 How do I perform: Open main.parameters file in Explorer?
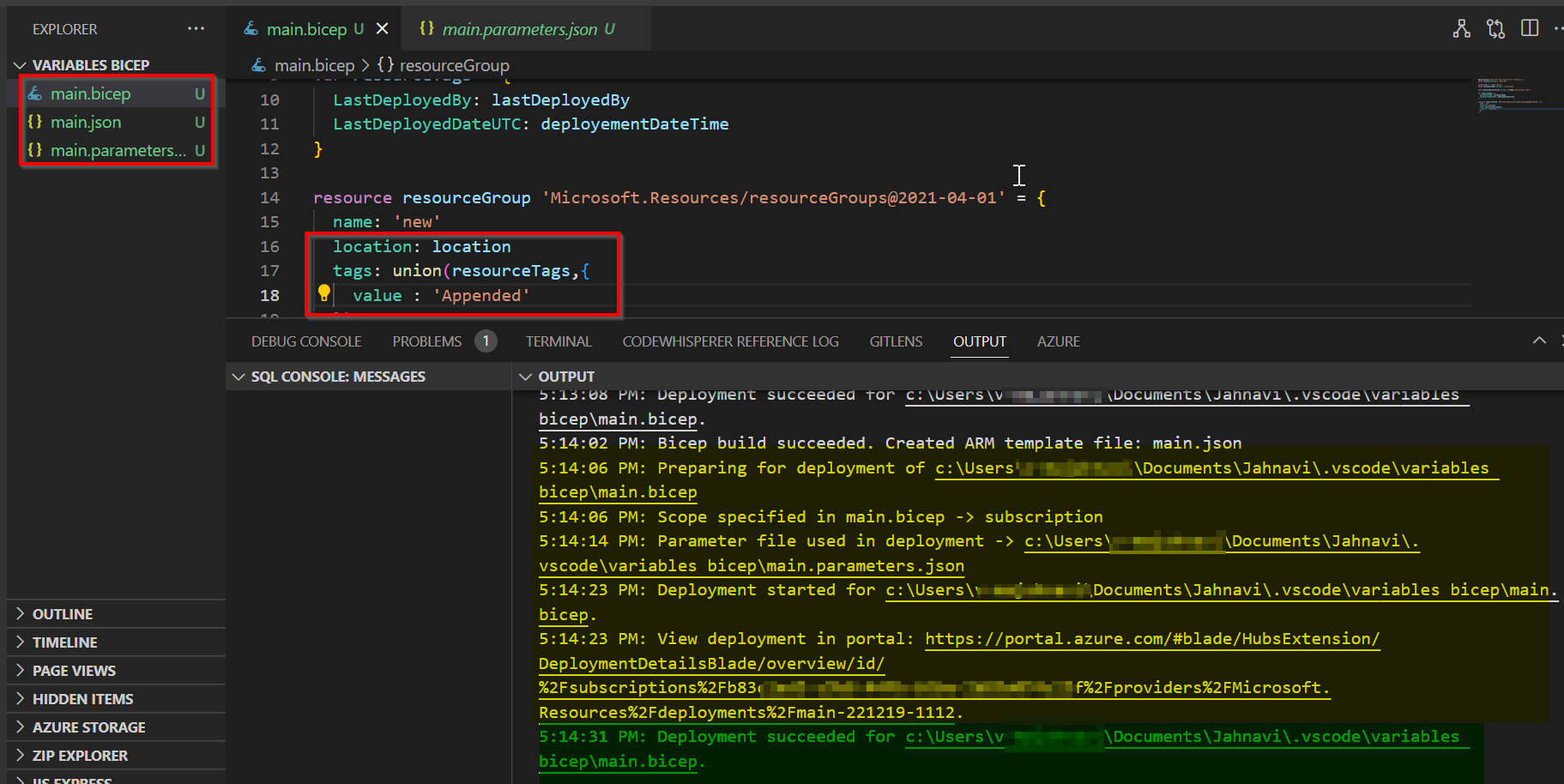click(x=118, y=150)
